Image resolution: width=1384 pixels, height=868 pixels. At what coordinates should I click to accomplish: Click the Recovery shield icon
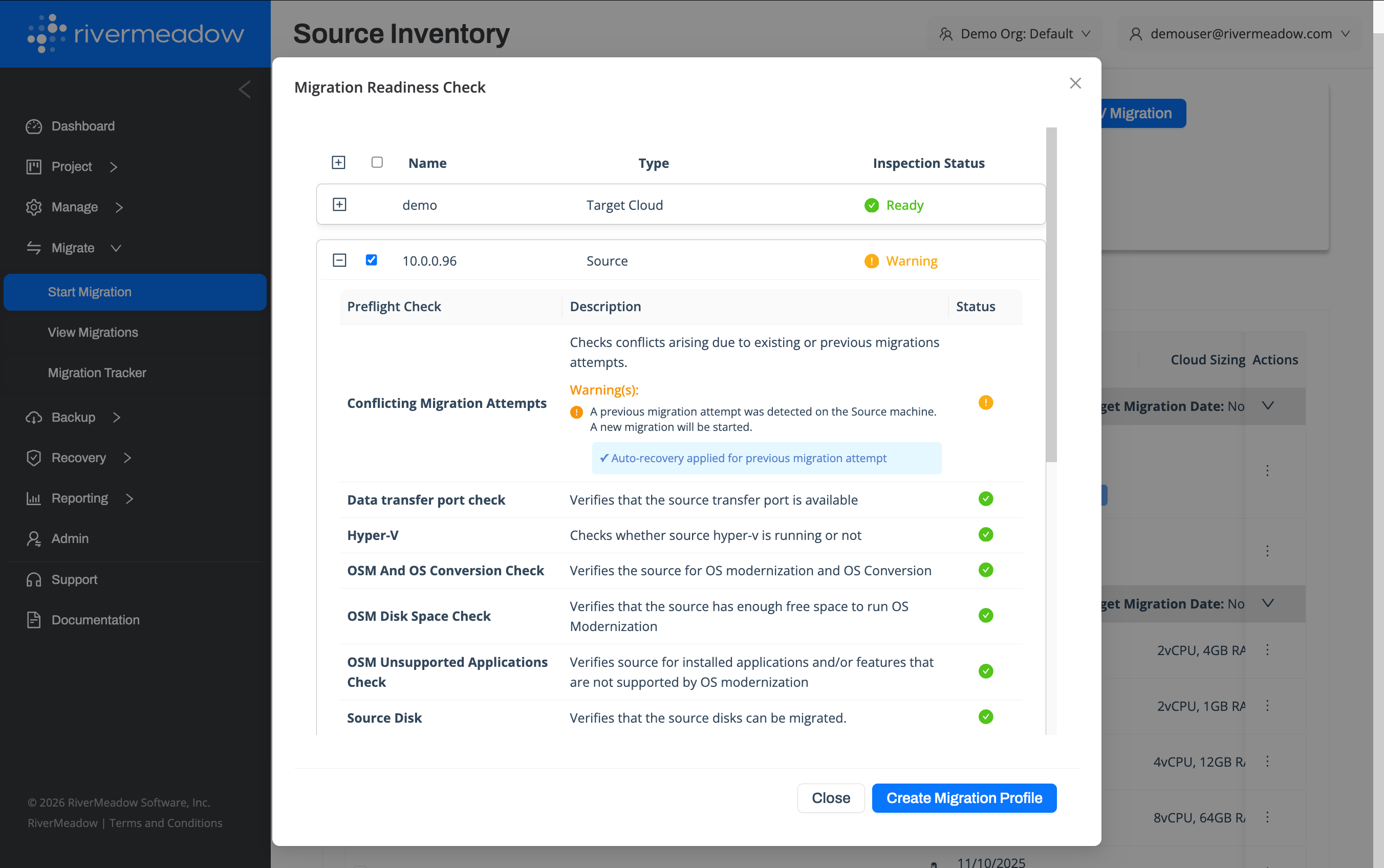pos(34,458)
